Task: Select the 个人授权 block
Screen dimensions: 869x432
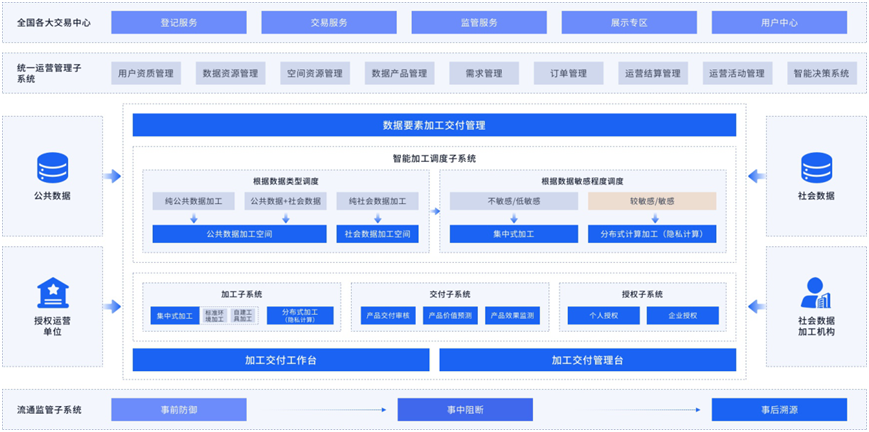Action: (x=604, y=316)
